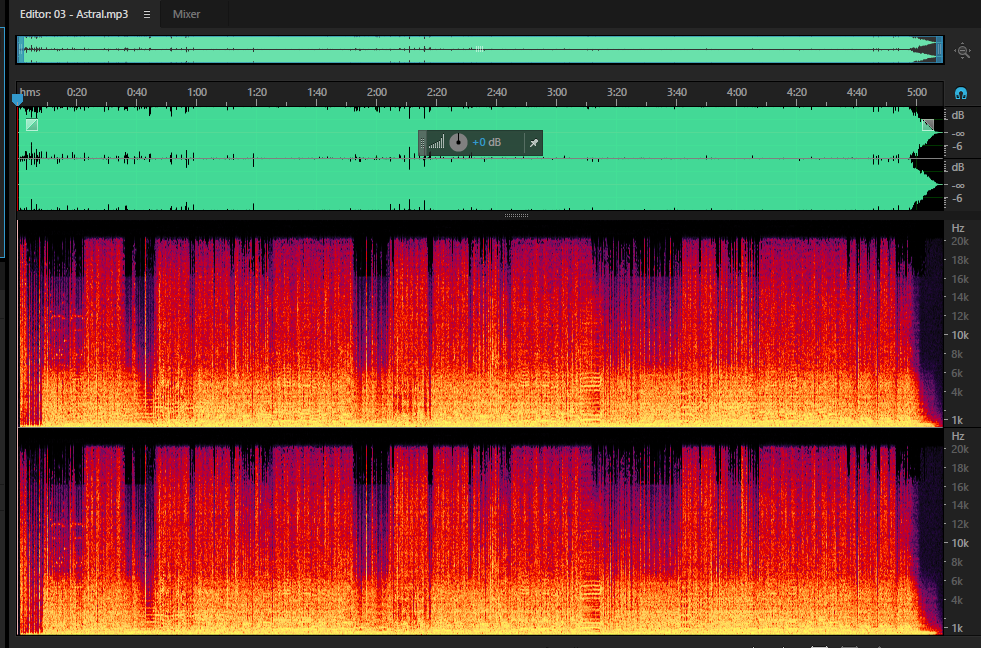Click the blue headphone icon beside the time ruler
The height and width of the screenshot is (648, 981).
point(961,93)
